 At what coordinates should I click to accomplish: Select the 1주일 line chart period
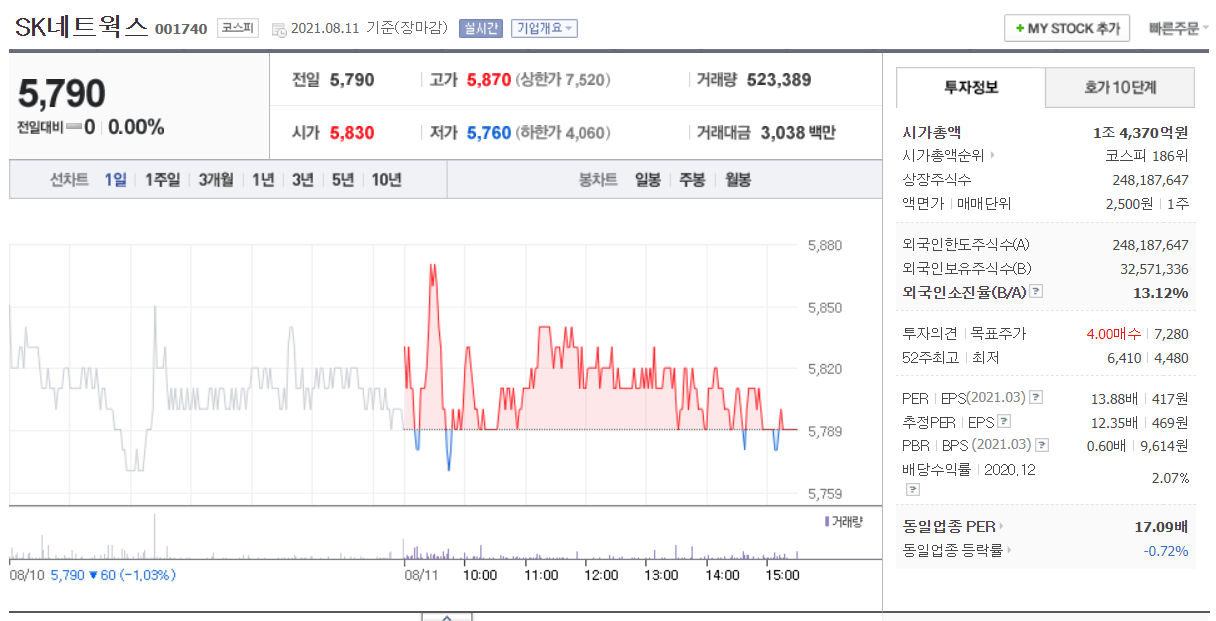(162, 180)
